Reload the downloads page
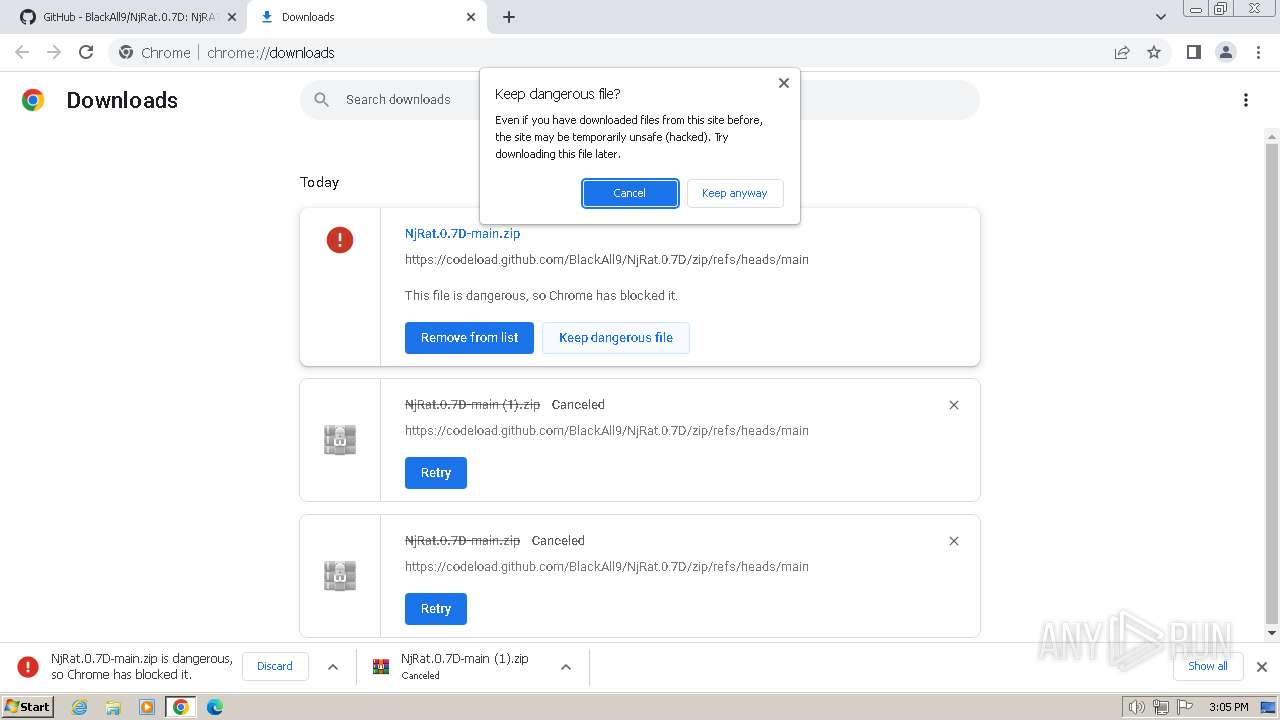This screenshot has width=1280, height=720. point(86,52)
